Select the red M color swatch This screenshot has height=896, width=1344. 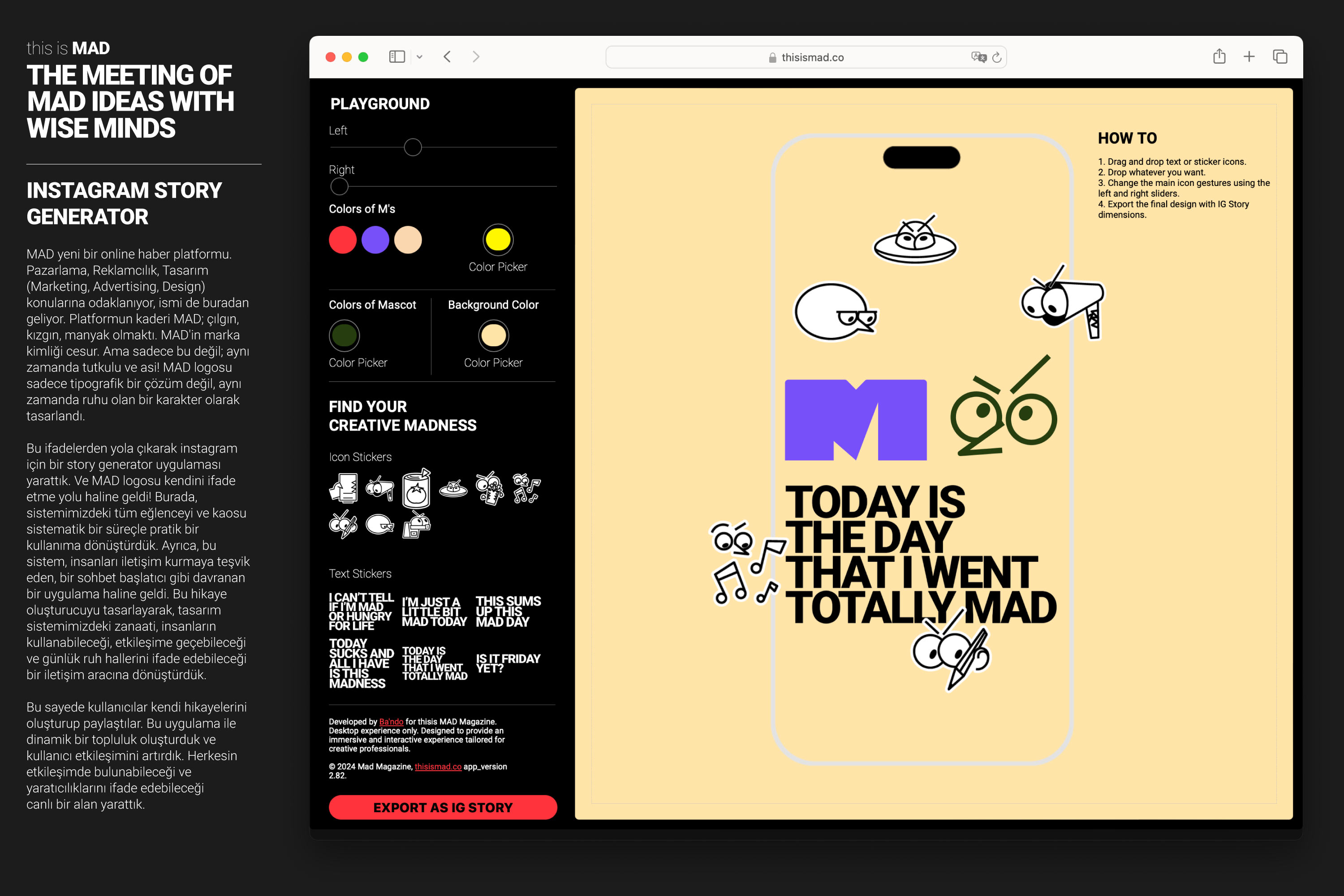pos(343,239)
